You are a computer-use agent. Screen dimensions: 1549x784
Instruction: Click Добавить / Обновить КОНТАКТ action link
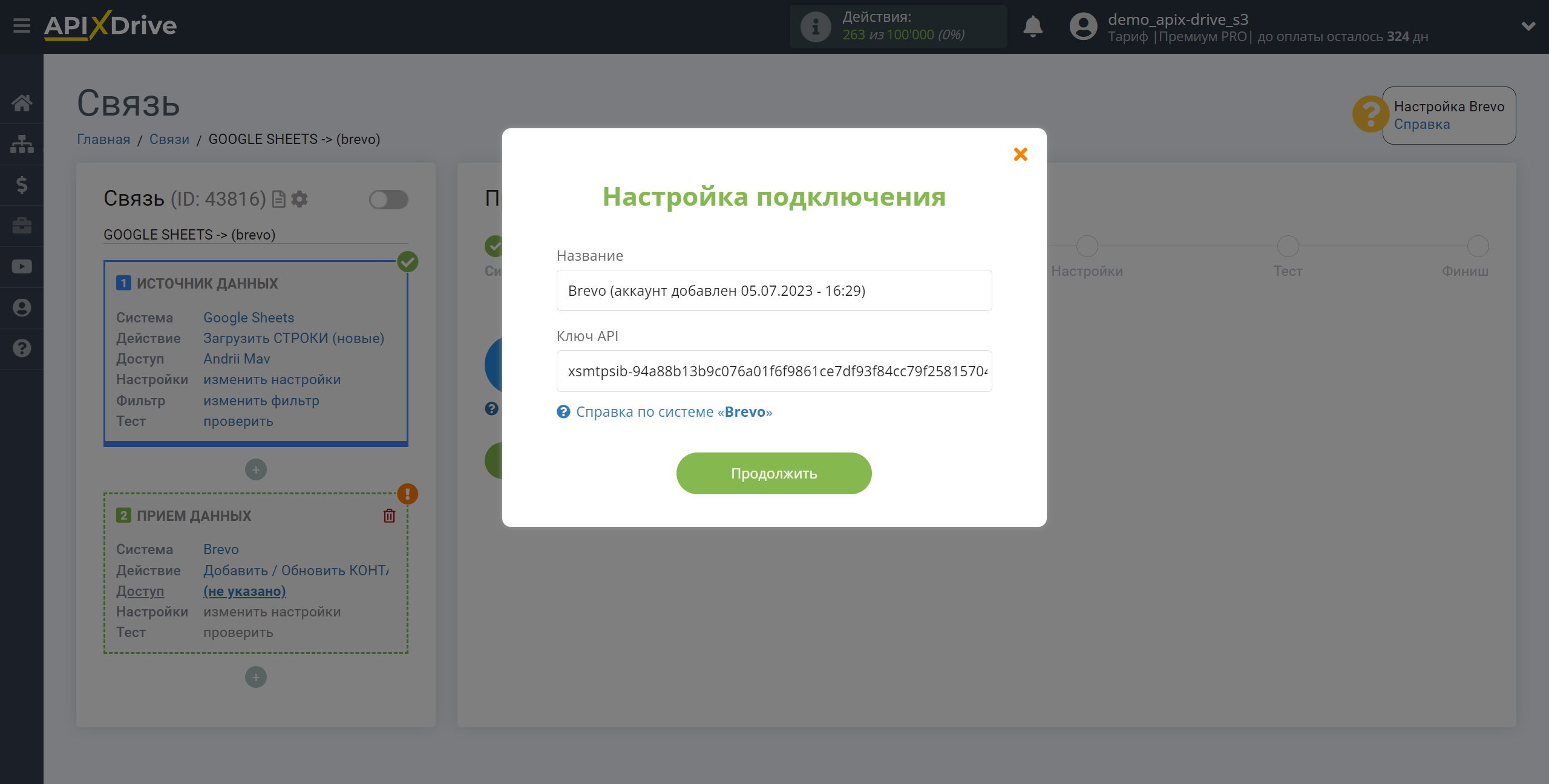[x=296, y=570]
